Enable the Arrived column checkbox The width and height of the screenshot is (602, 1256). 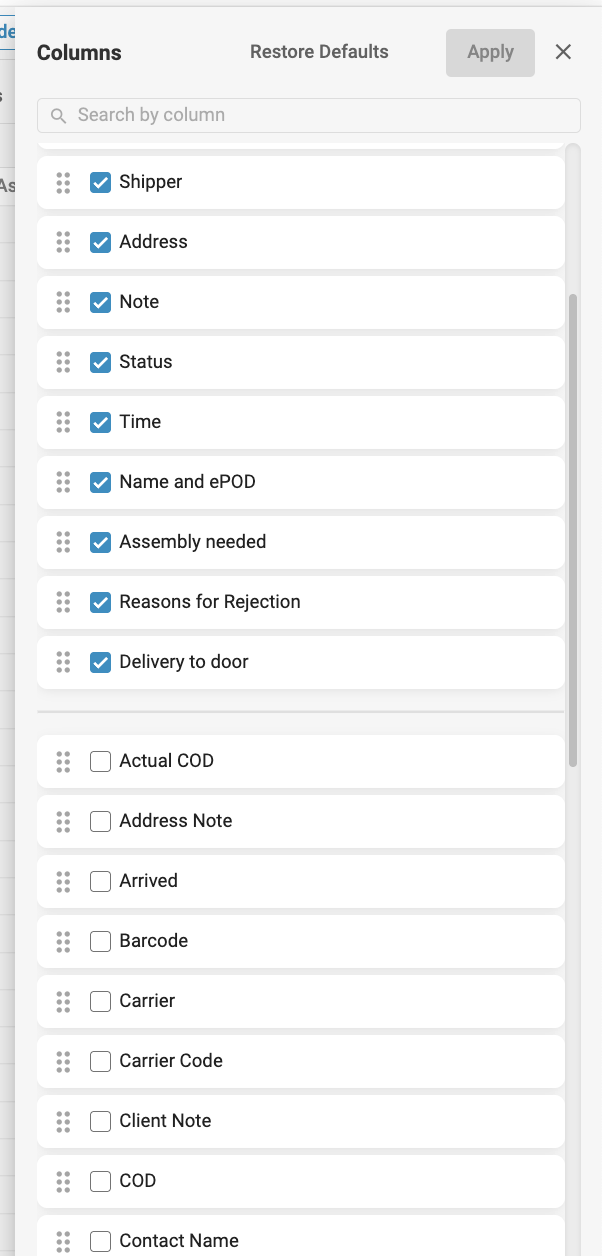click(x=100, y=881)
